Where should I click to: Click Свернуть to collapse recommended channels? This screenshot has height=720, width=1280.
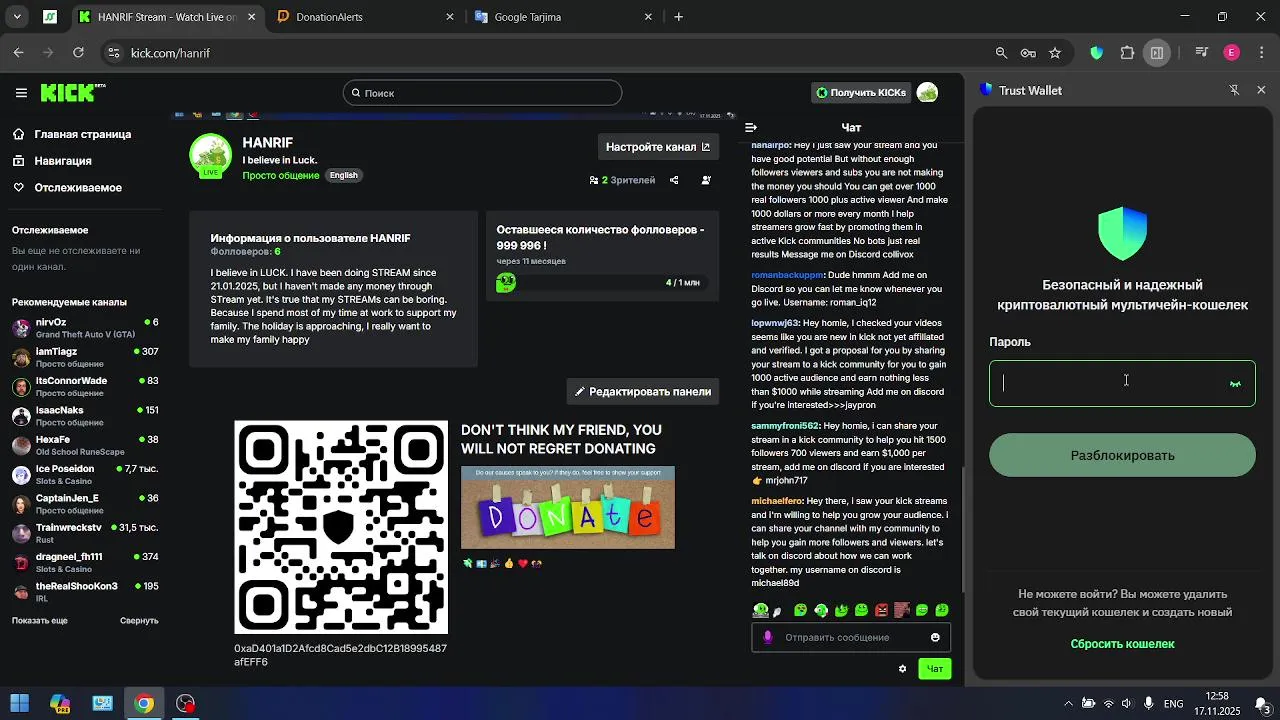click(x=139, y=620)
